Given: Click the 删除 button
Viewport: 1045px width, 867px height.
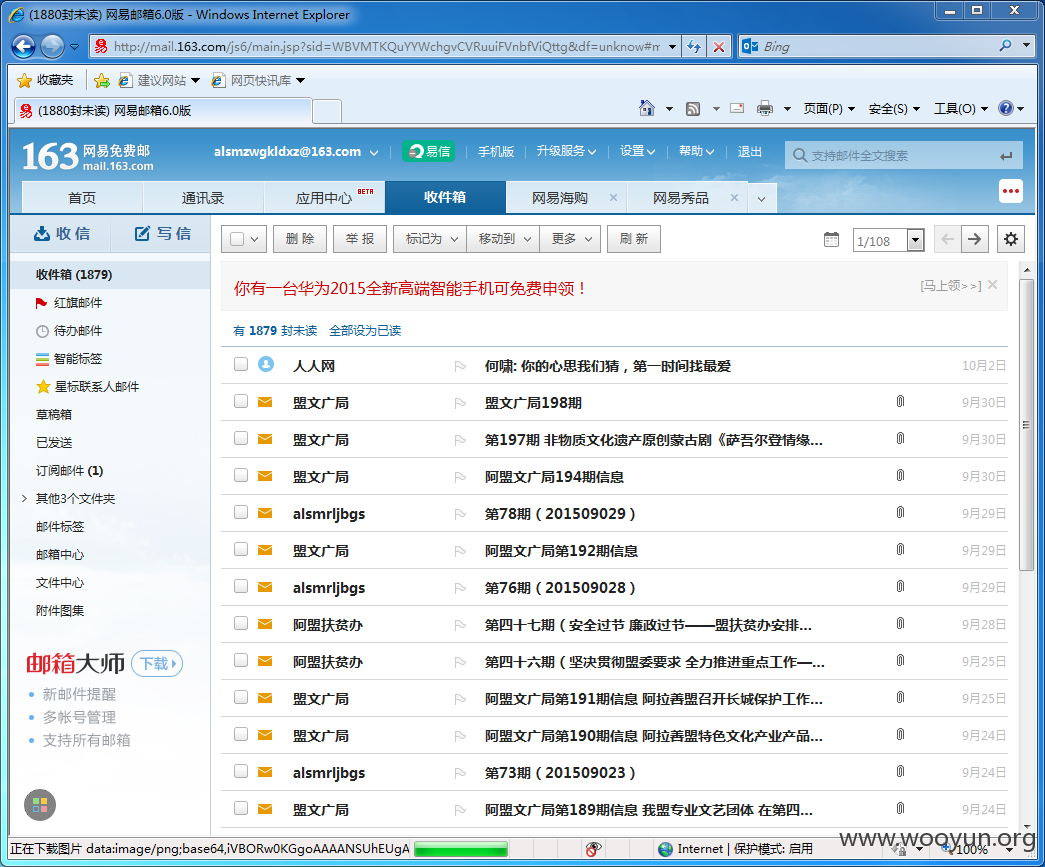Looking at the screenshot, I should coord(300,239).
